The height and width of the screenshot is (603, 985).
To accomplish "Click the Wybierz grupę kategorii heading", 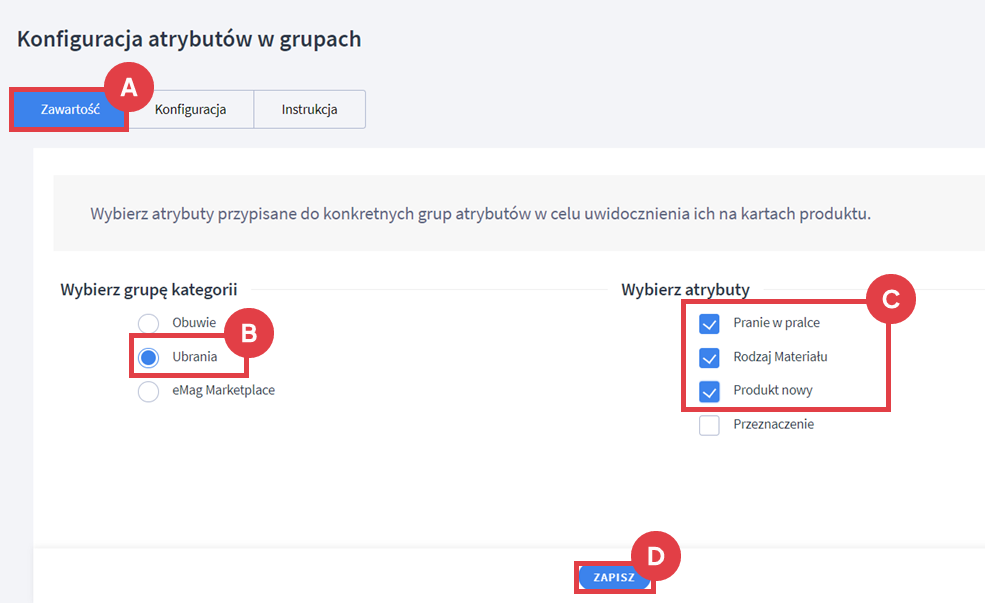I will pyautogui.click(x=149, y=290).
